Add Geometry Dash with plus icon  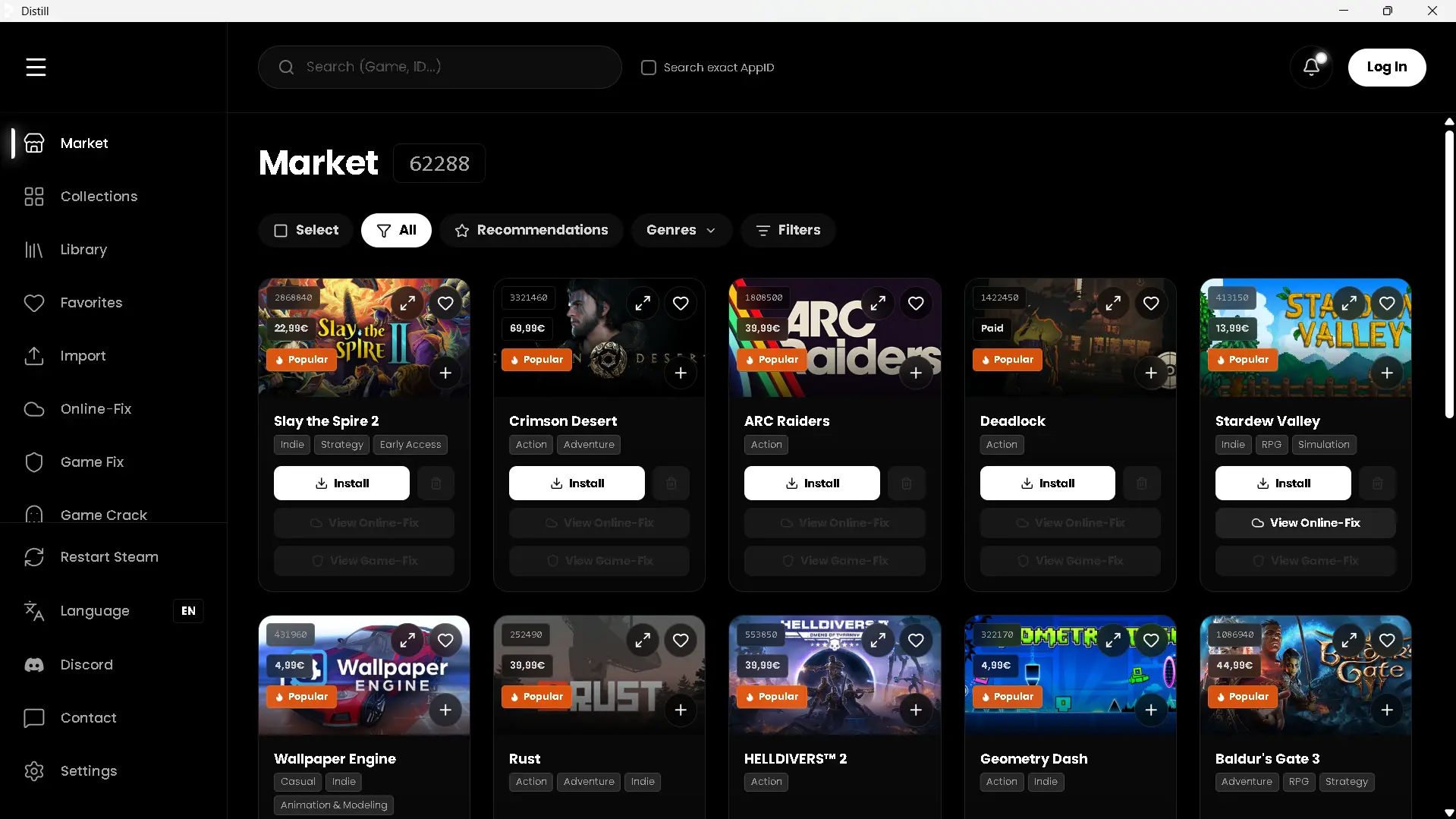(1151, 710)
